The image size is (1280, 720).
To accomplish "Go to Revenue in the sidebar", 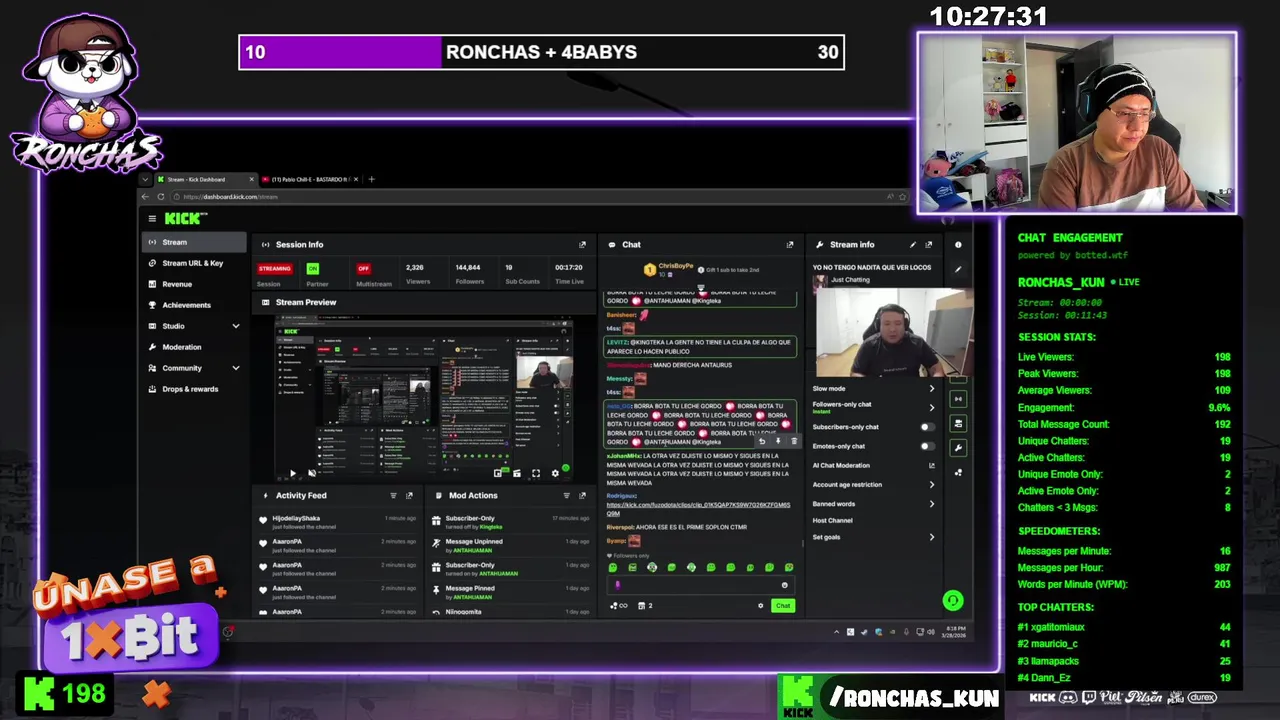I will point(194,284).
